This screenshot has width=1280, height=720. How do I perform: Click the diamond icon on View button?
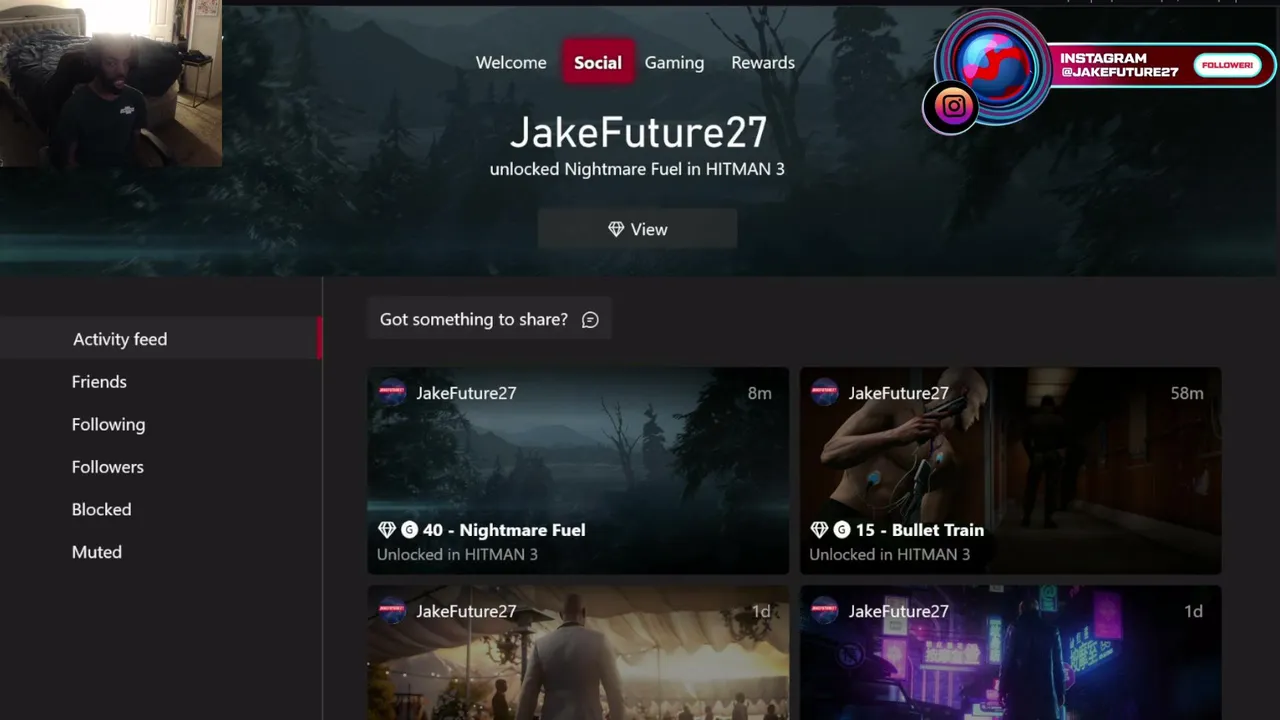(x=616, y=229)
